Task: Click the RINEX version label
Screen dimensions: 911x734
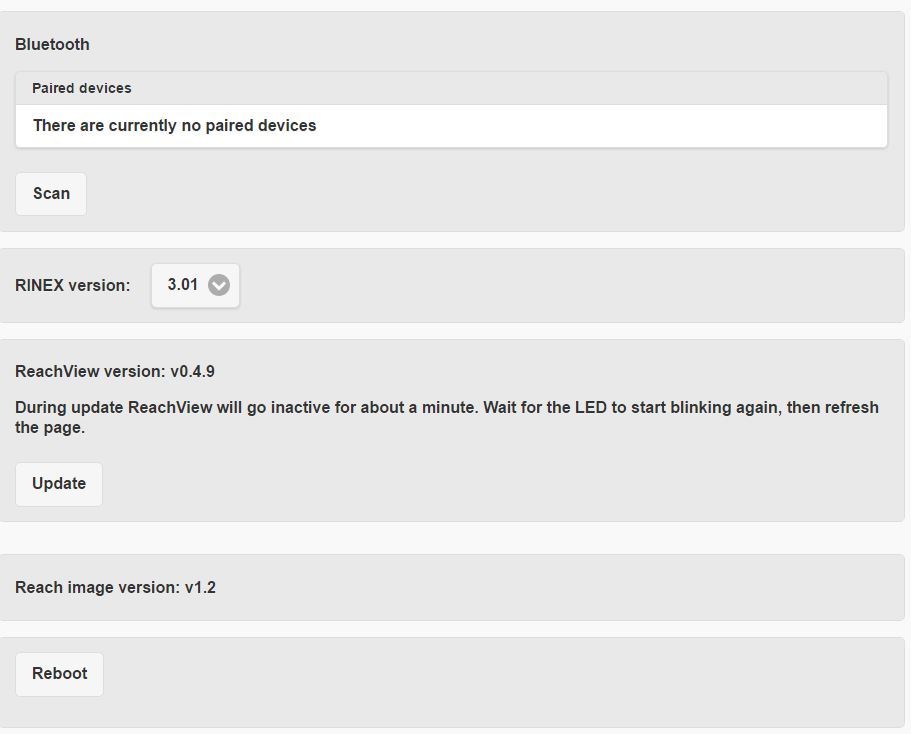Action: 73,285
